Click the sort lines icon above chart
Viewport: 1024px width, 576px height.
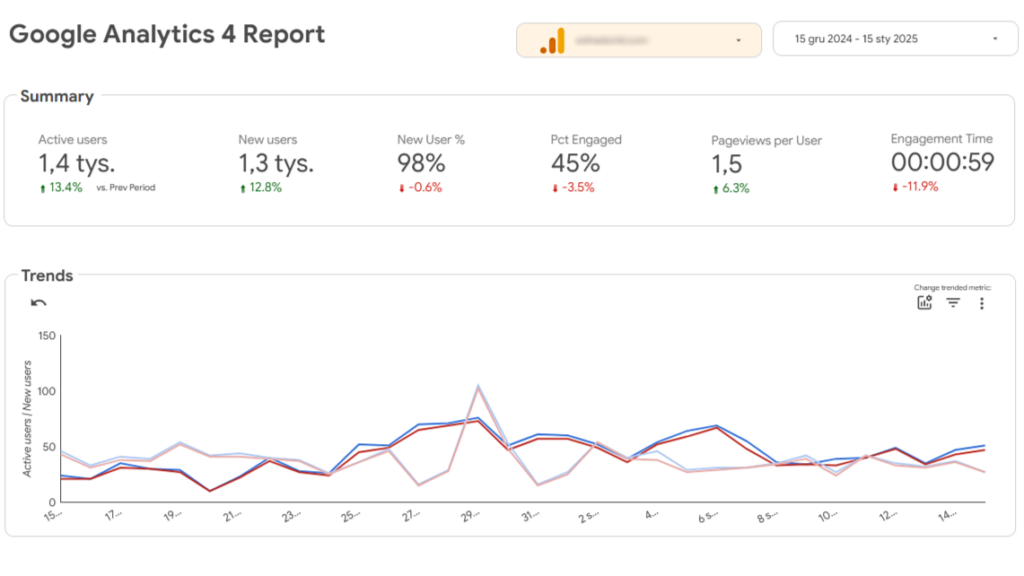pyautogui.click(x=953, y=303)
